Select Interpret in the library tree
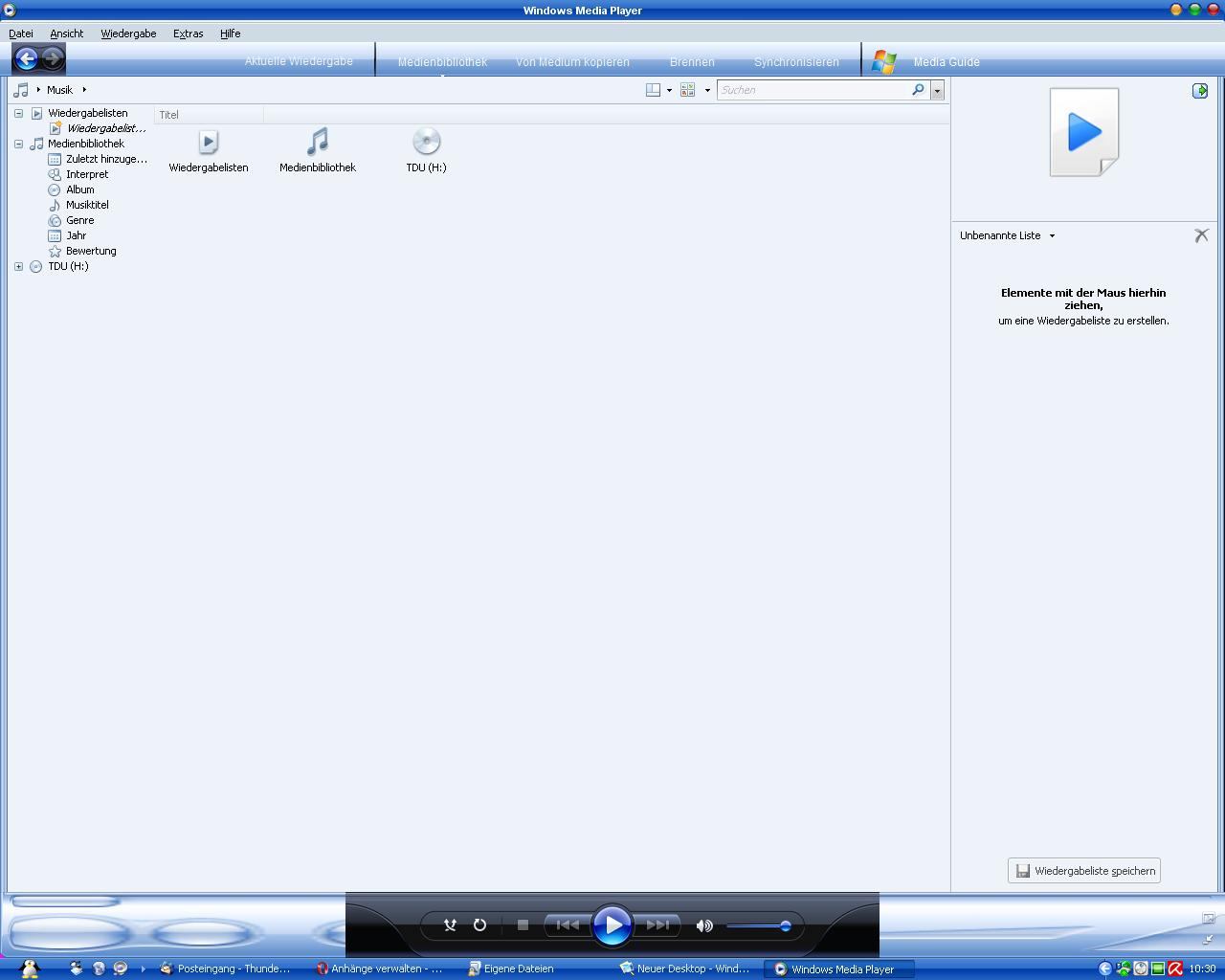 [87, 174]
